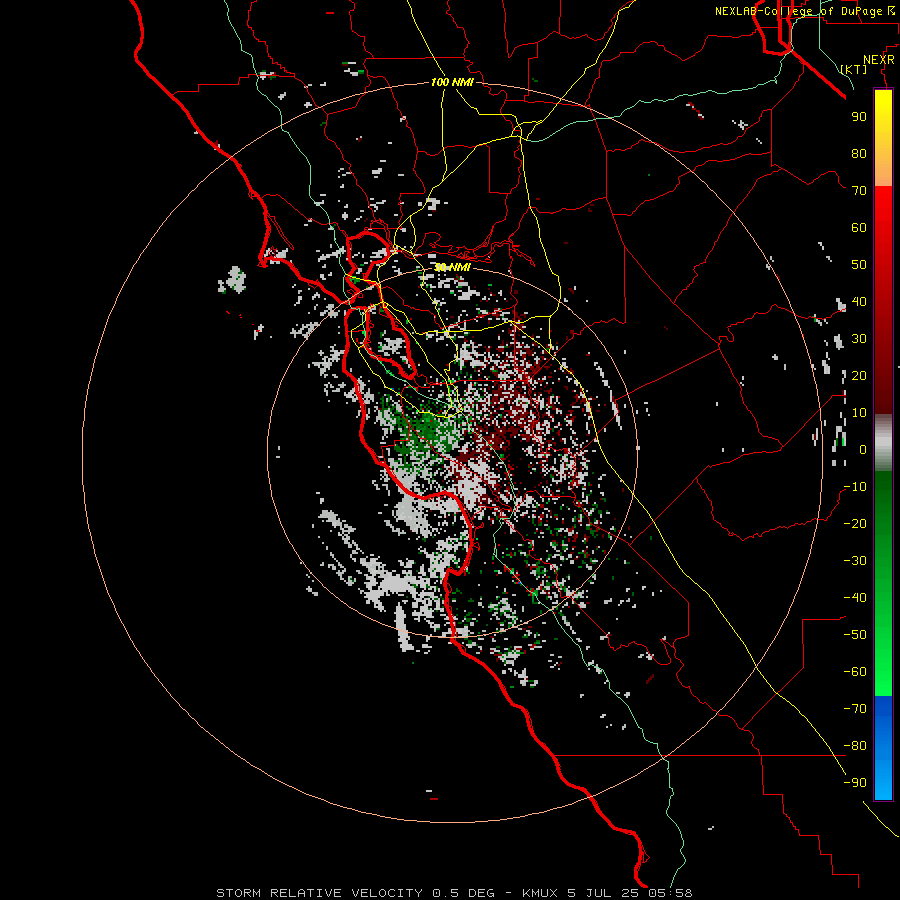Select the -80 value on velocity scale
This screenshot has width=900, height=900.
(855, 746)
